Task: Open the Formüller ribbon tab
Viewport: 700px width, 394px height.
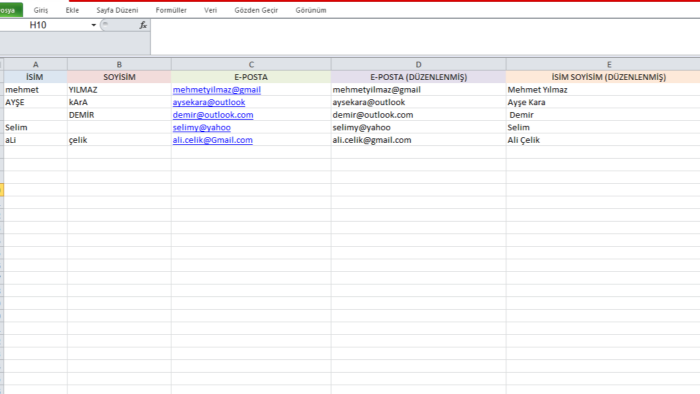Action: pyautogui.click(x=171, y=10)
